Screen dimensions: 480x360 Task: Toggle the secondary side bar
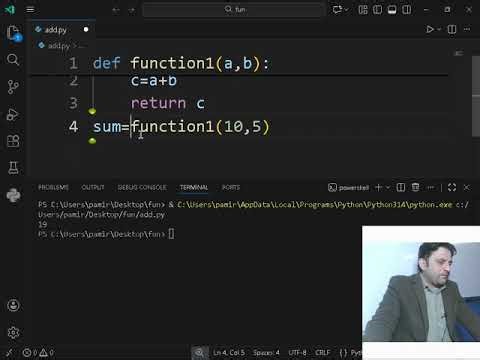(407, 10)
